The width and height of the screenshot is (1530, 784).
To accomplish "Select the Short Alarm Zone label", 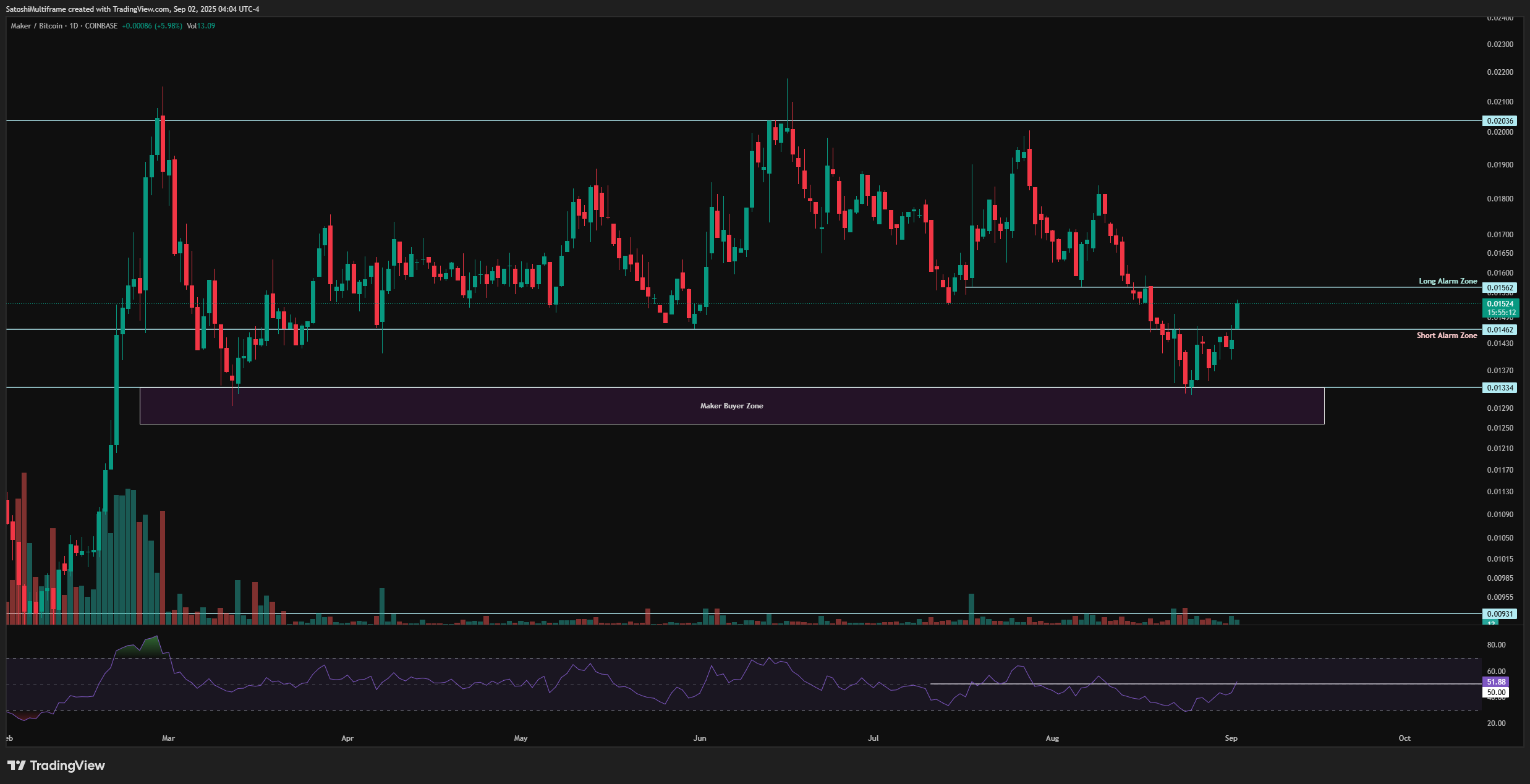I will [1447, 335].
